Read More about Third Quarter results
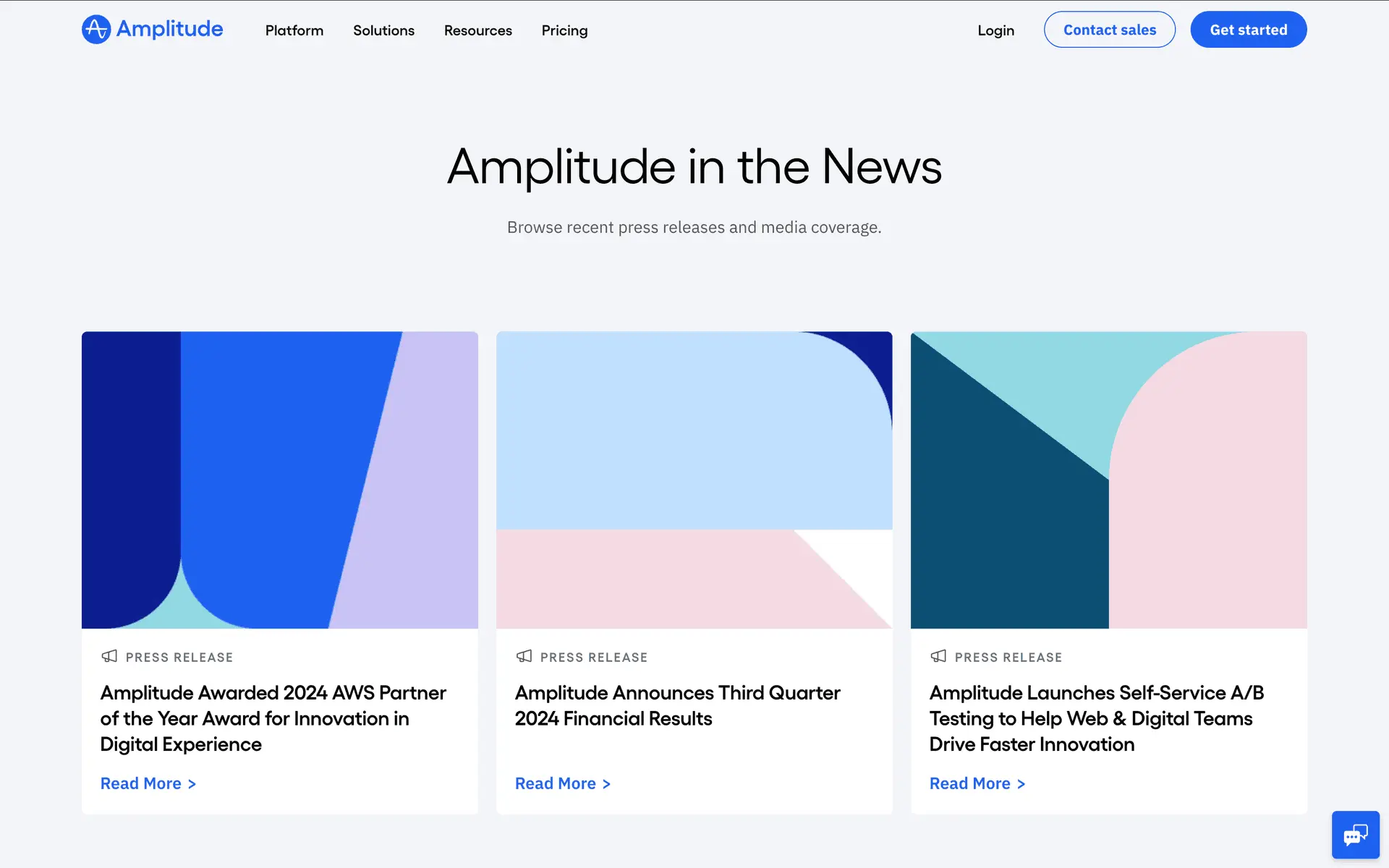Viewport: 1389px width, 868px height. (562, 783)
